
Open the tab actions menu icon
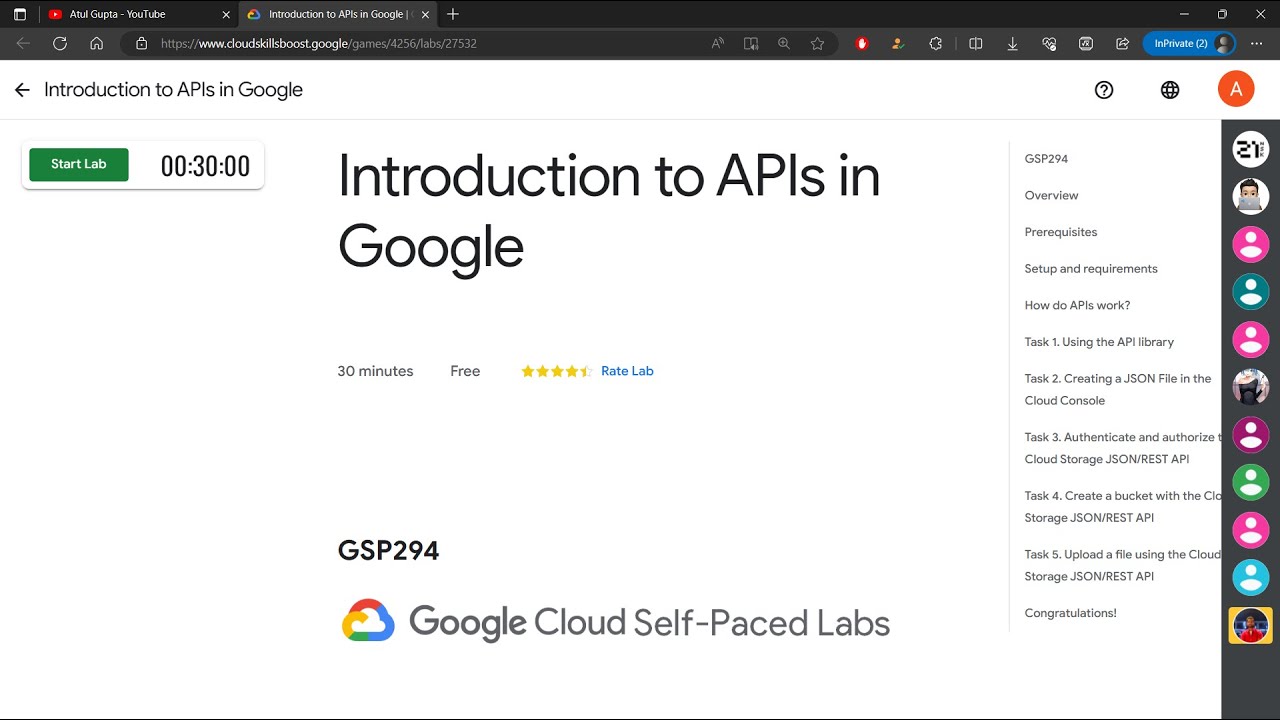tap(19, 14)
